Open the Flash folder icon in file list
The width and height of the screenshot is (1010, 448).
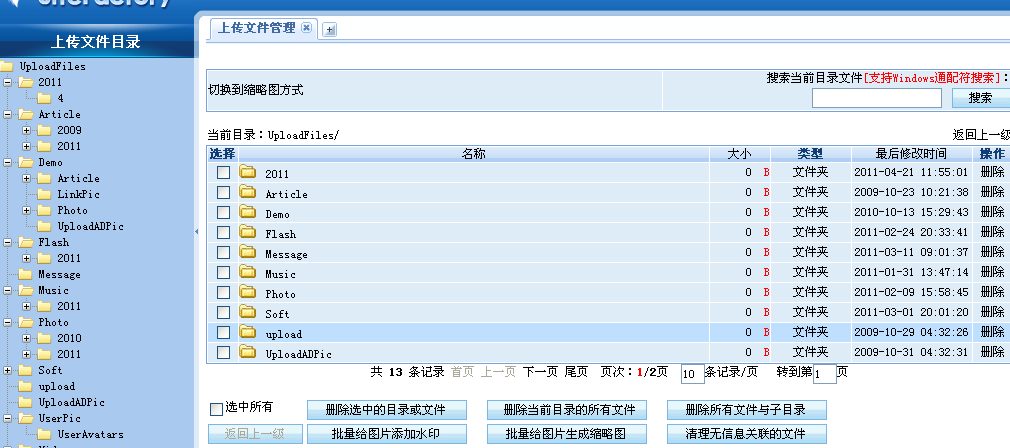(247, 231)
